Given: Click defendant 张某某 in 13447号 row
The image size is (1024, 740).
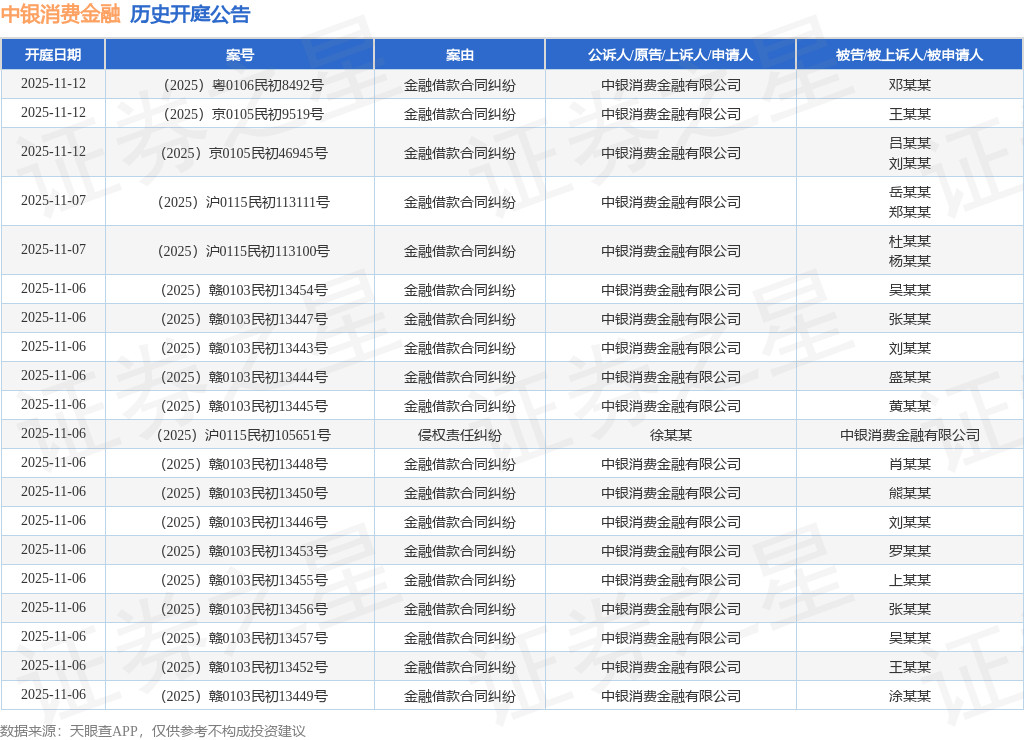Looking at the screenshot, I should [x=910, y=319].
